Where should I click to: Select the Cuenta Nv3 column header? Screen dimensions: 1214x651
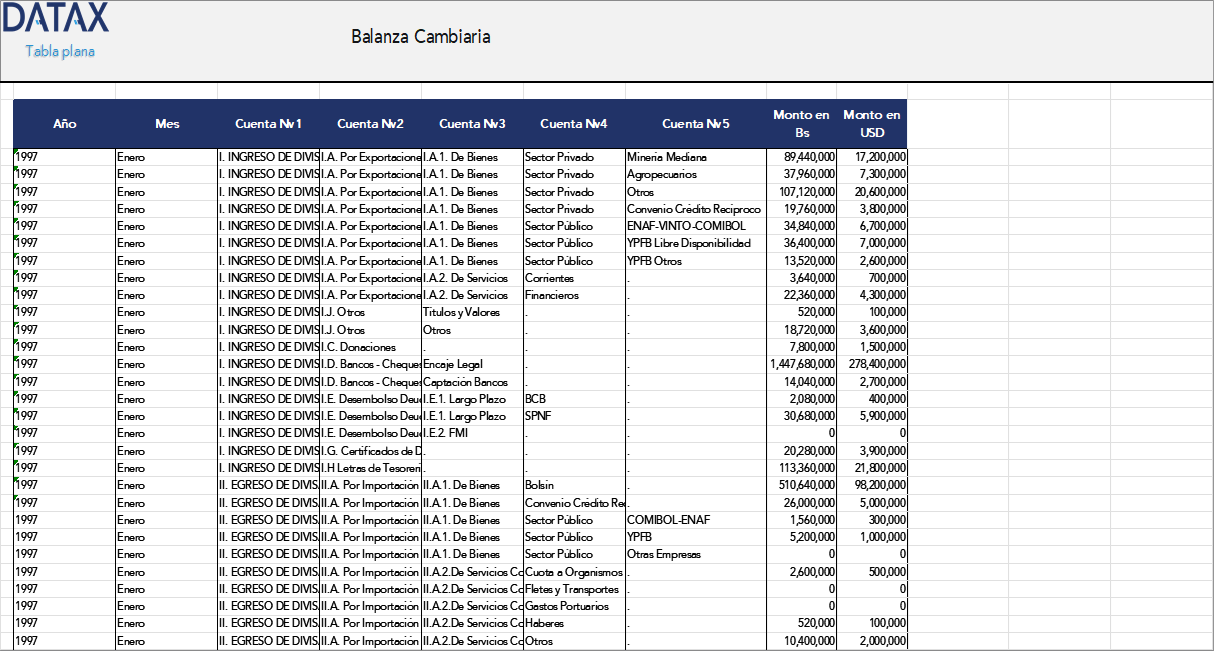(x=472, y=124)
